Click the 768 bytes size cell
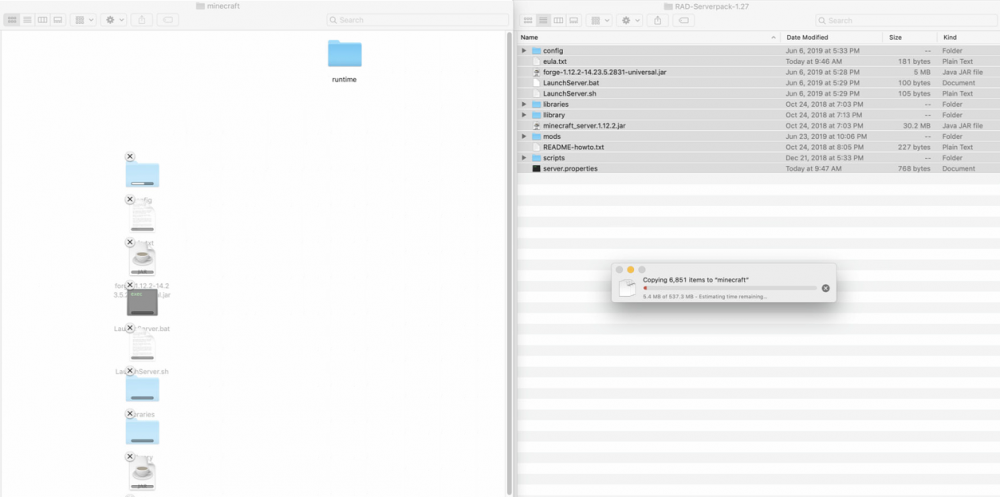Screen dimensions: 1000x497 [x=915, y=168]
